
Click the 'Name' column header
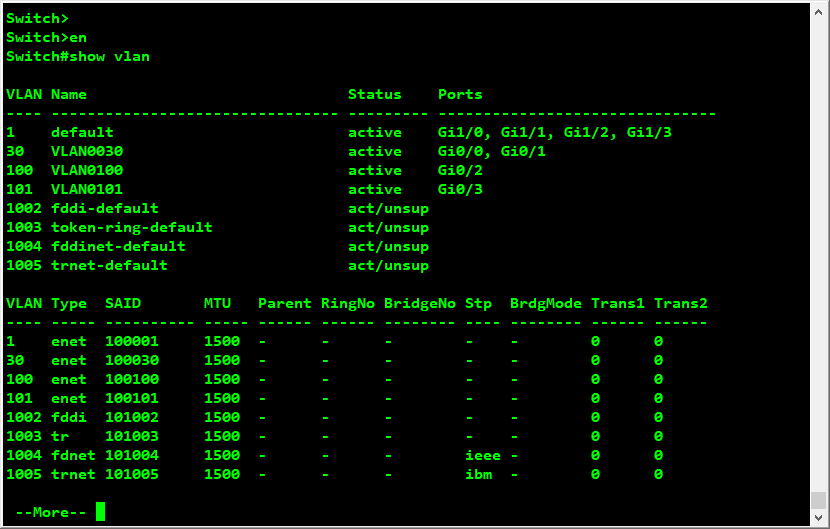click(69, 94)
